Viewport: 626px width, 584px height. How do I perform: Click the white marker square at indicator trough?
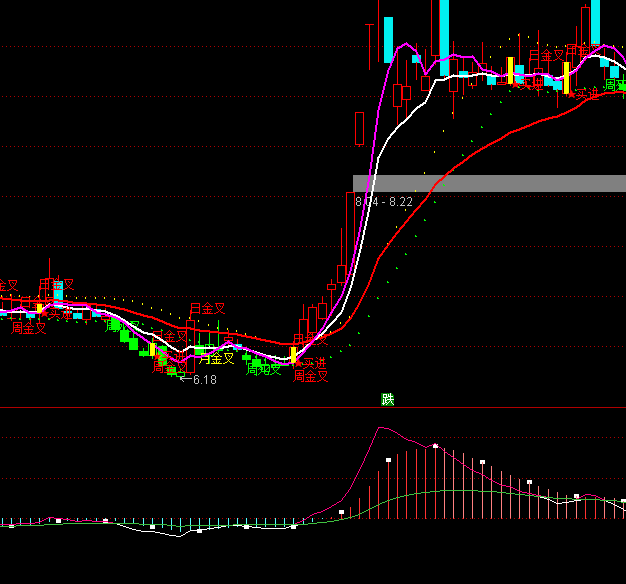pos(199,531)
